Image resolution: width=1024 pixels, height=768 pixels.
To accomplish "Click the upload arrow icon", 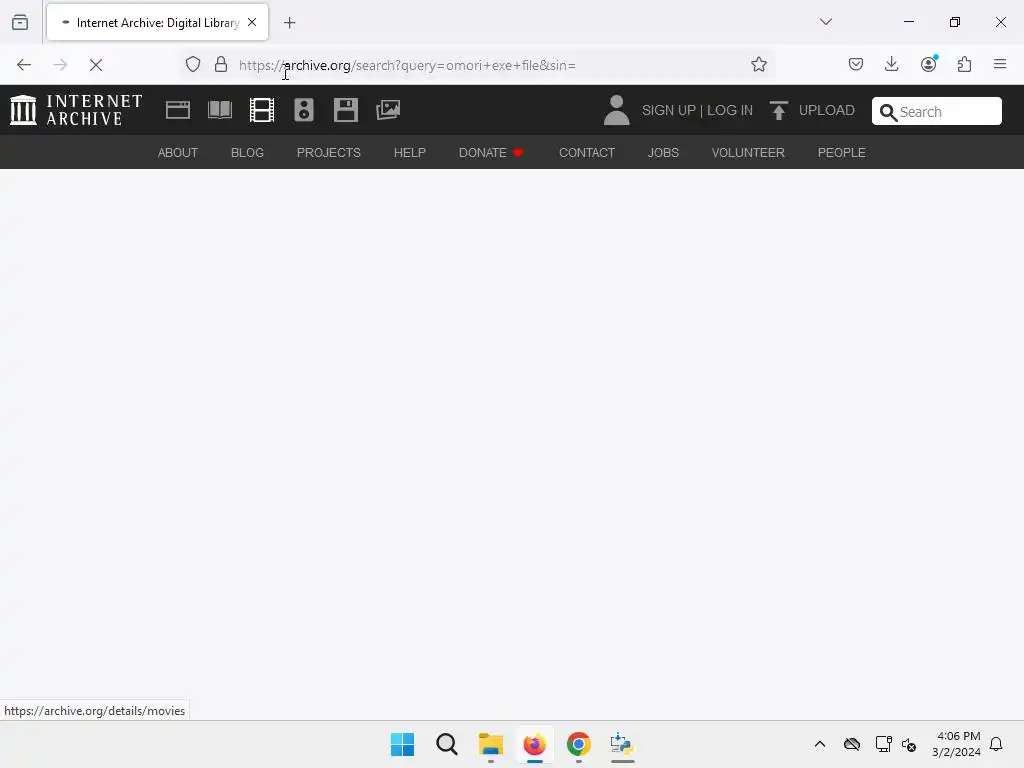I will tap(778, 110).
